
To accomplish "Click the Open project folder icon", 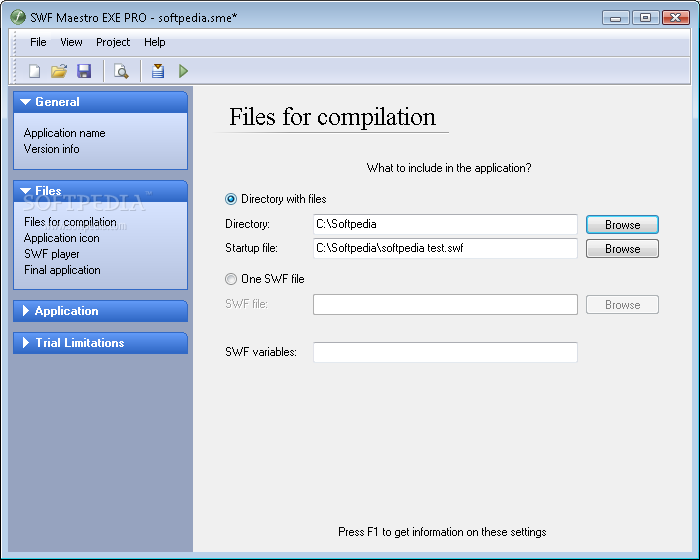I will point(59,71).
